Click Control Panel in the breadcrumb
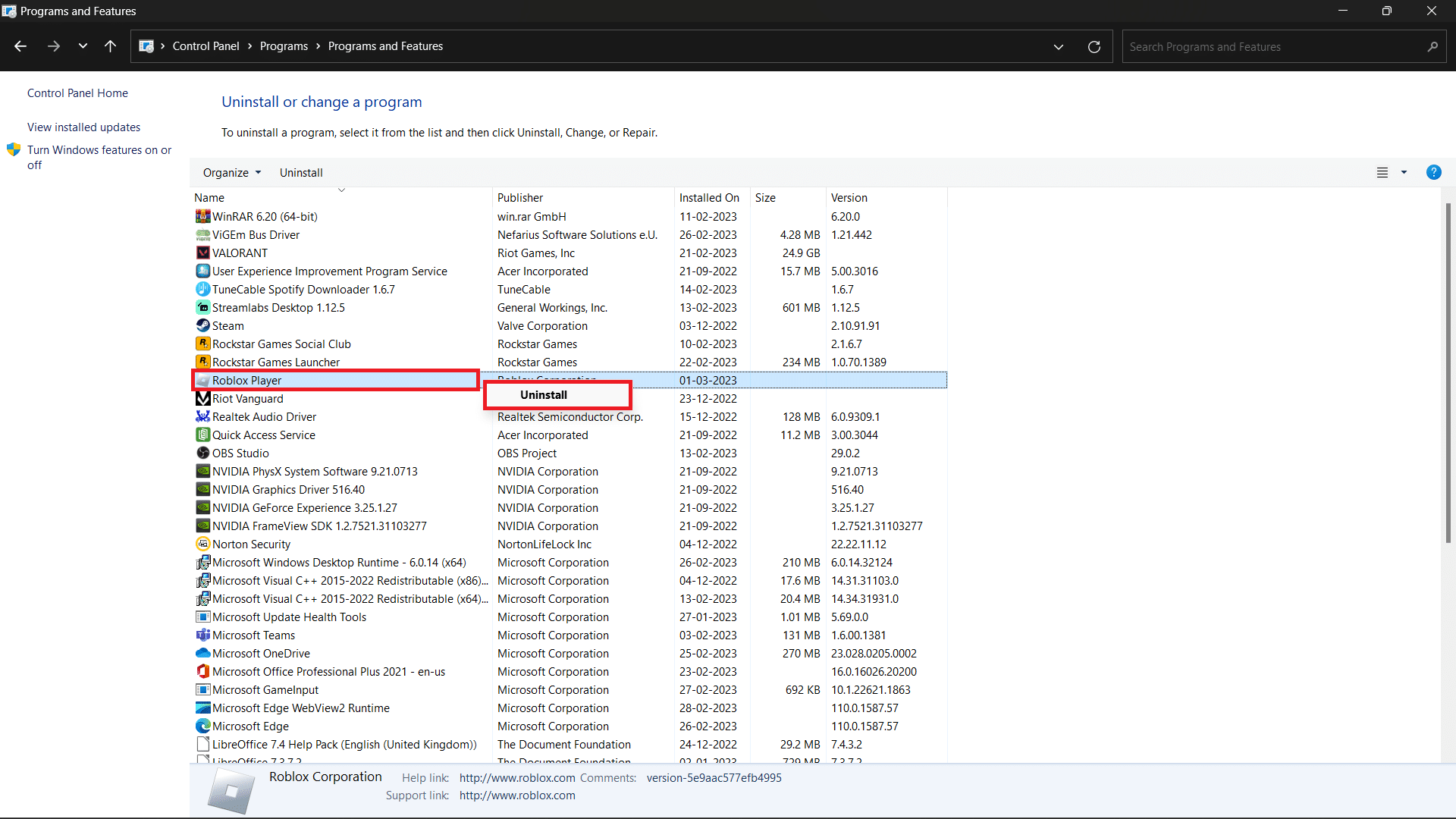The height and width of the screenshot is (819, 1456). click(x=206, y=46)
